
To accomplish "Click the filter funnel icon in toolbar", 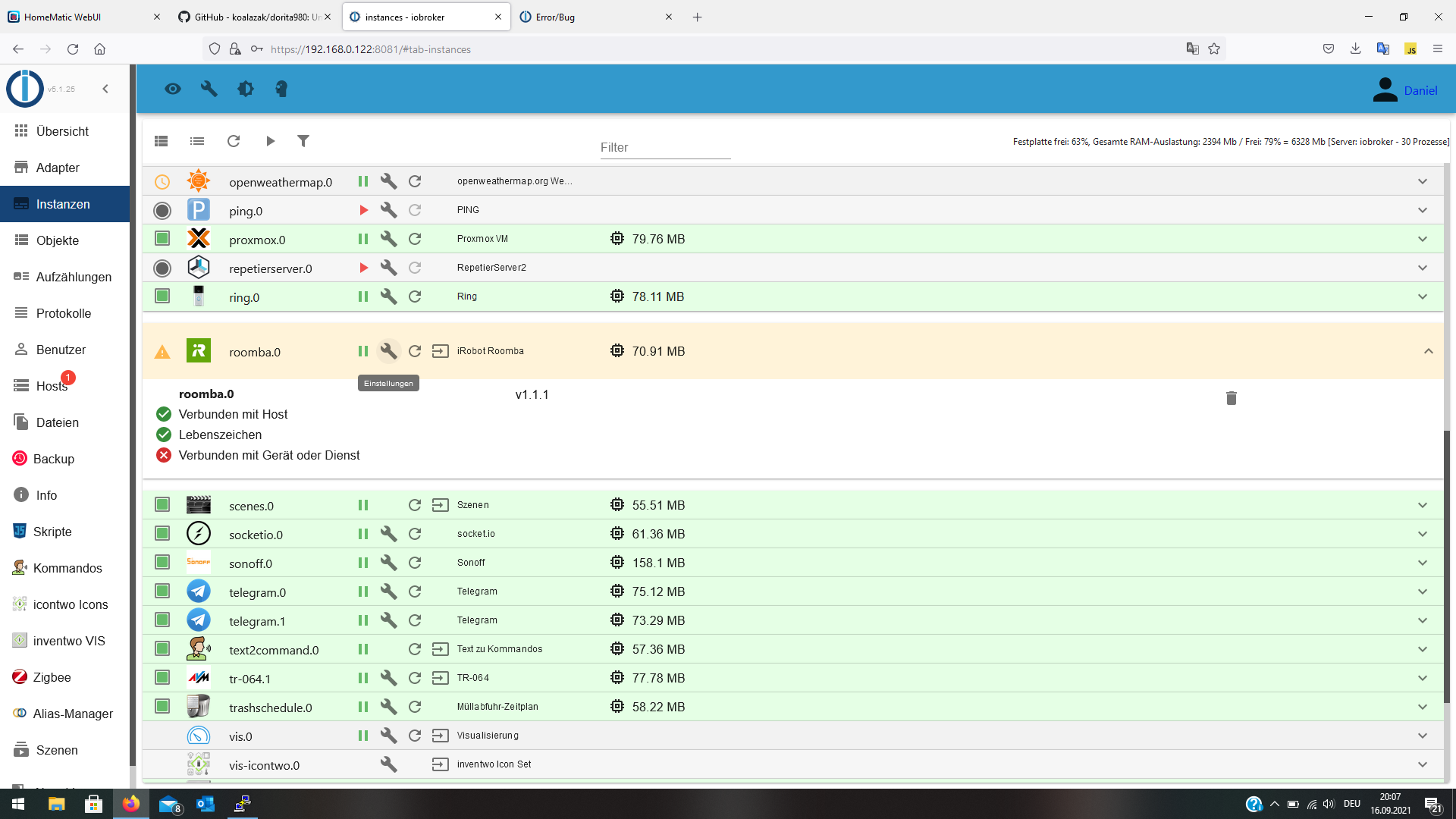I will click(x=303, y=141).
